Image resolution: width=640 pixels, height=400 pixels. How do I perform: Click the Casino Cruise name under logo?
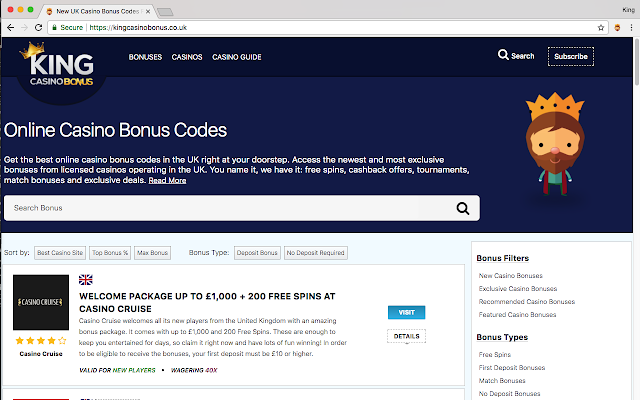pyautogui.click(x=41, y=354)
